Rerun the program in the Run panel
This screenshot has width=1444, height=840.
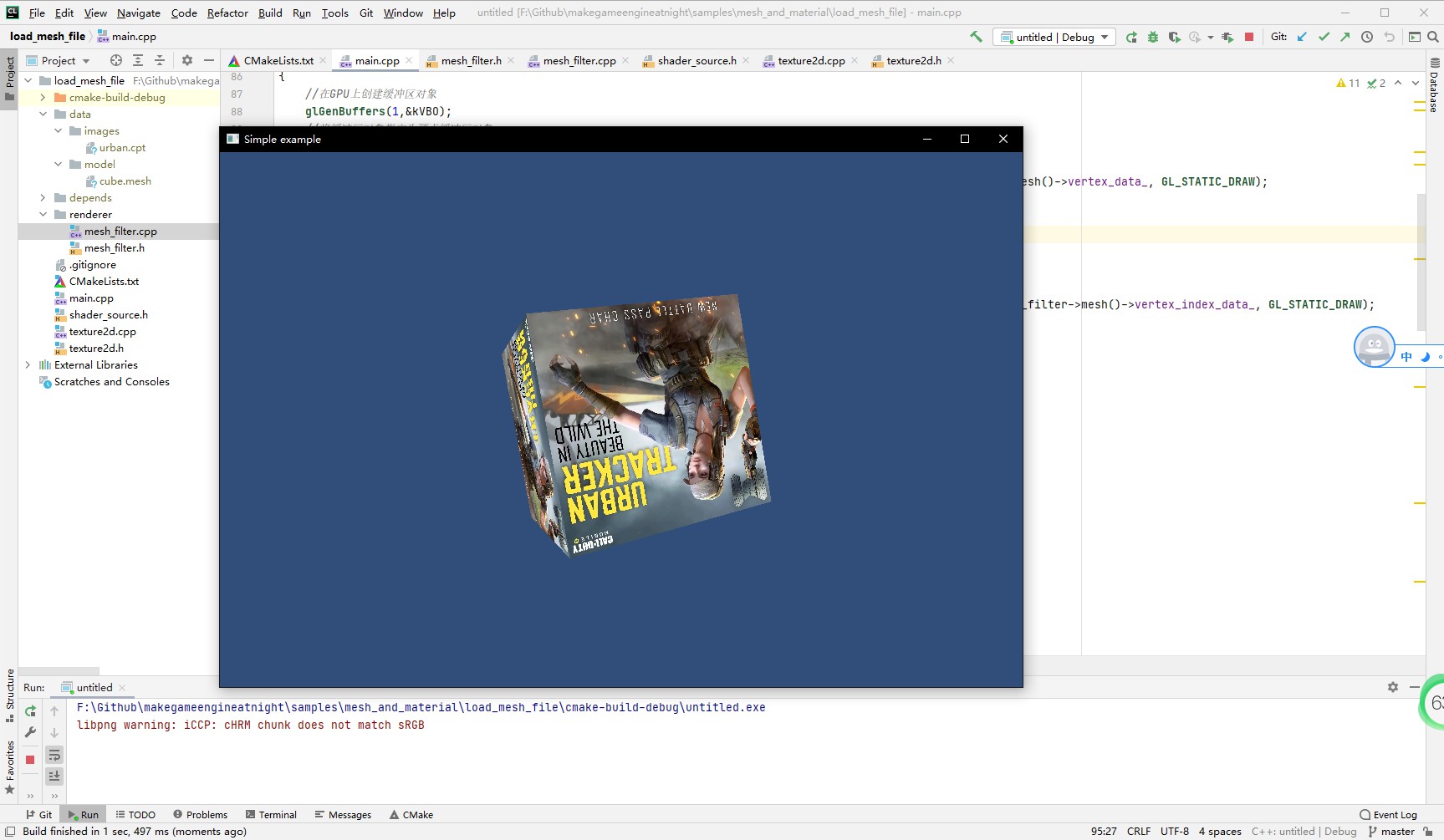pos(30,711)
